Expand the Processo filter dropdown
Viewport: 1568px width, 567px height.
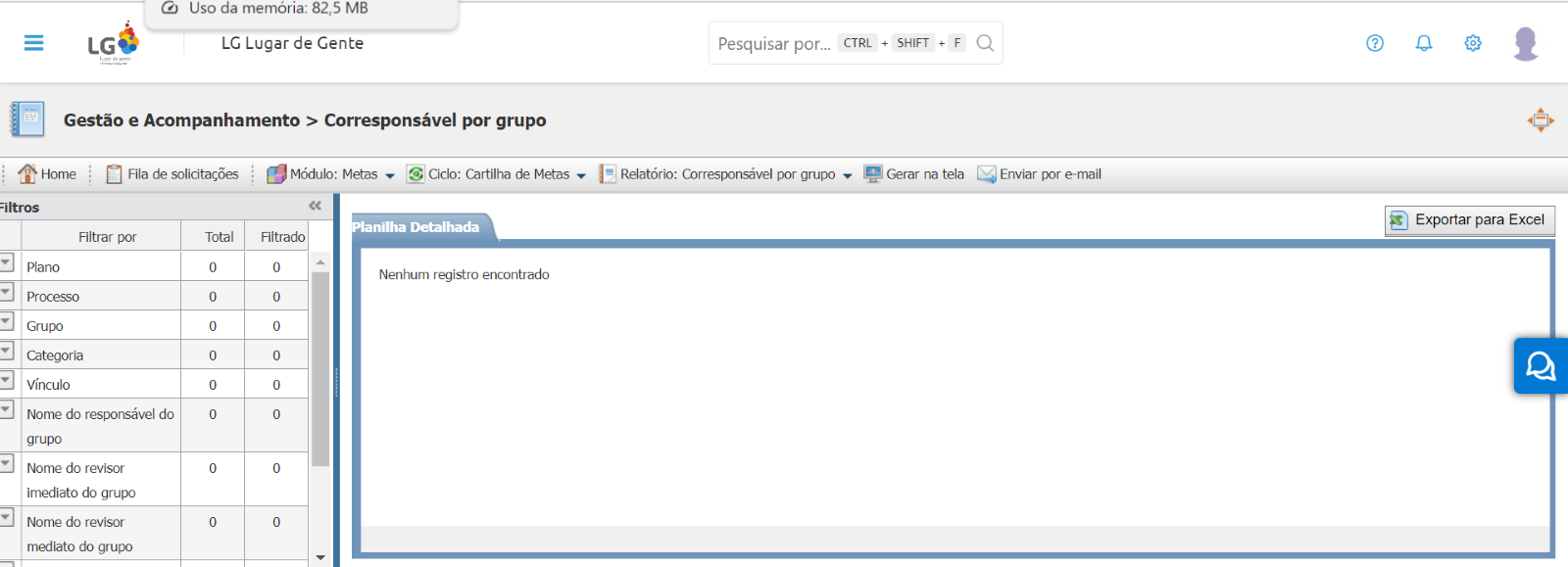6,292
